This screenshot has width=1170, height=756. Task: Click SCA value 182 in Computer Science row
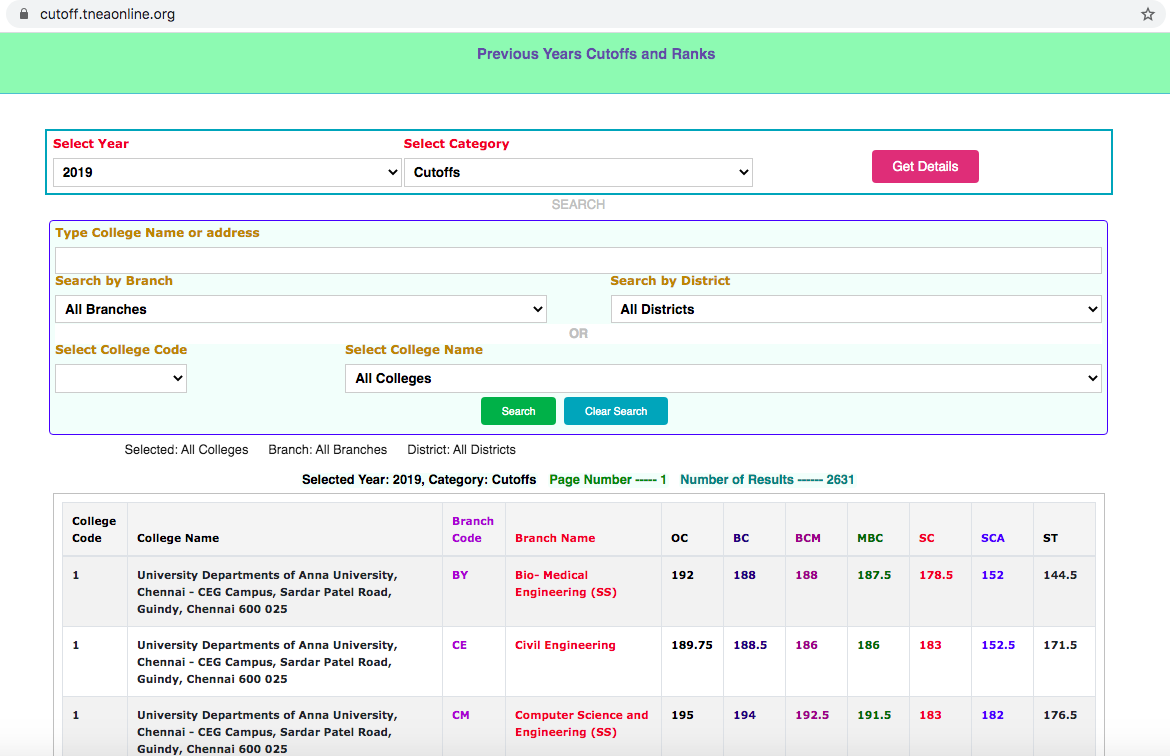992,716
